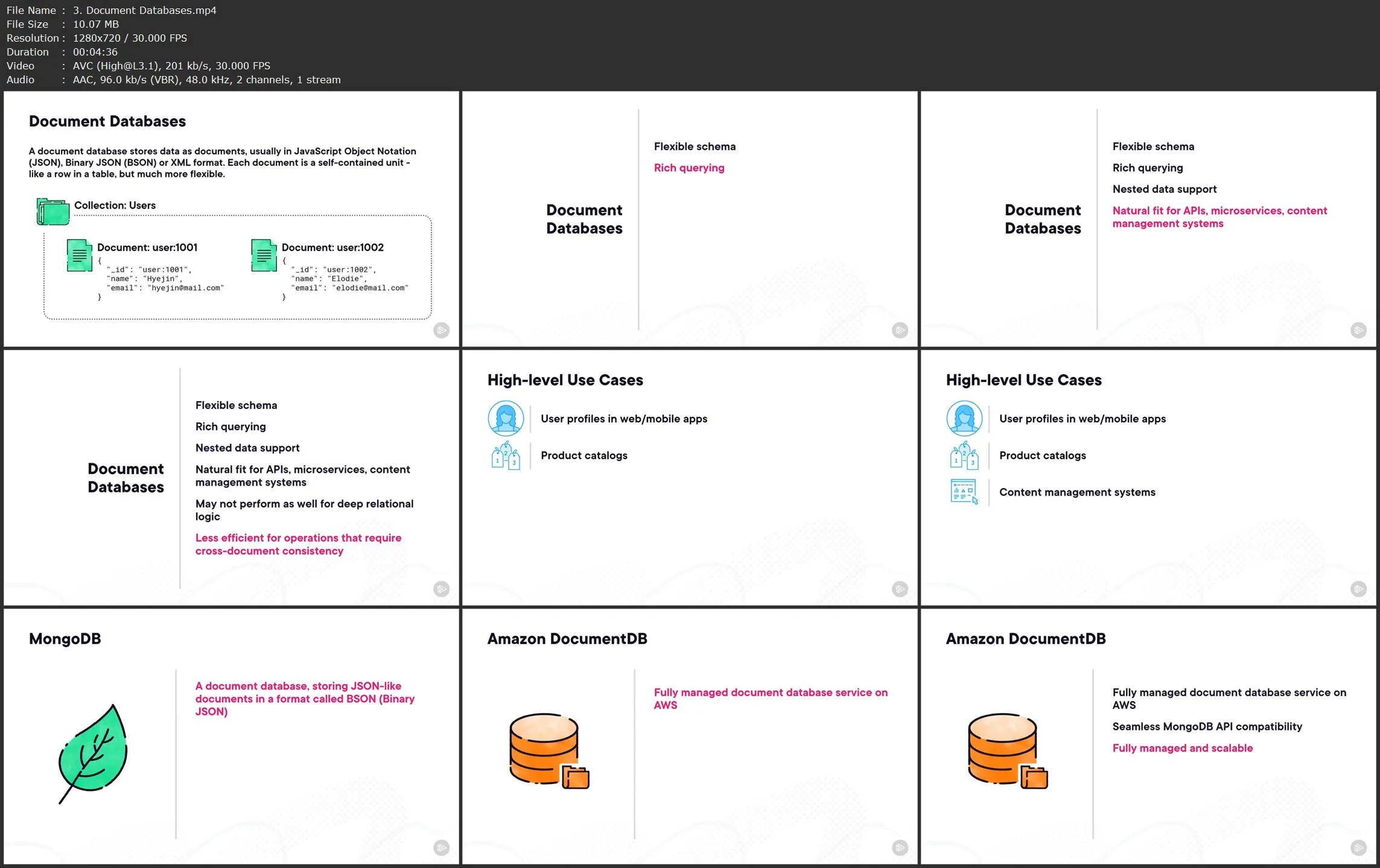Click the 'MongoDB' slide title
This screenshot has height=868, width=1380.
tap(65, 639)
